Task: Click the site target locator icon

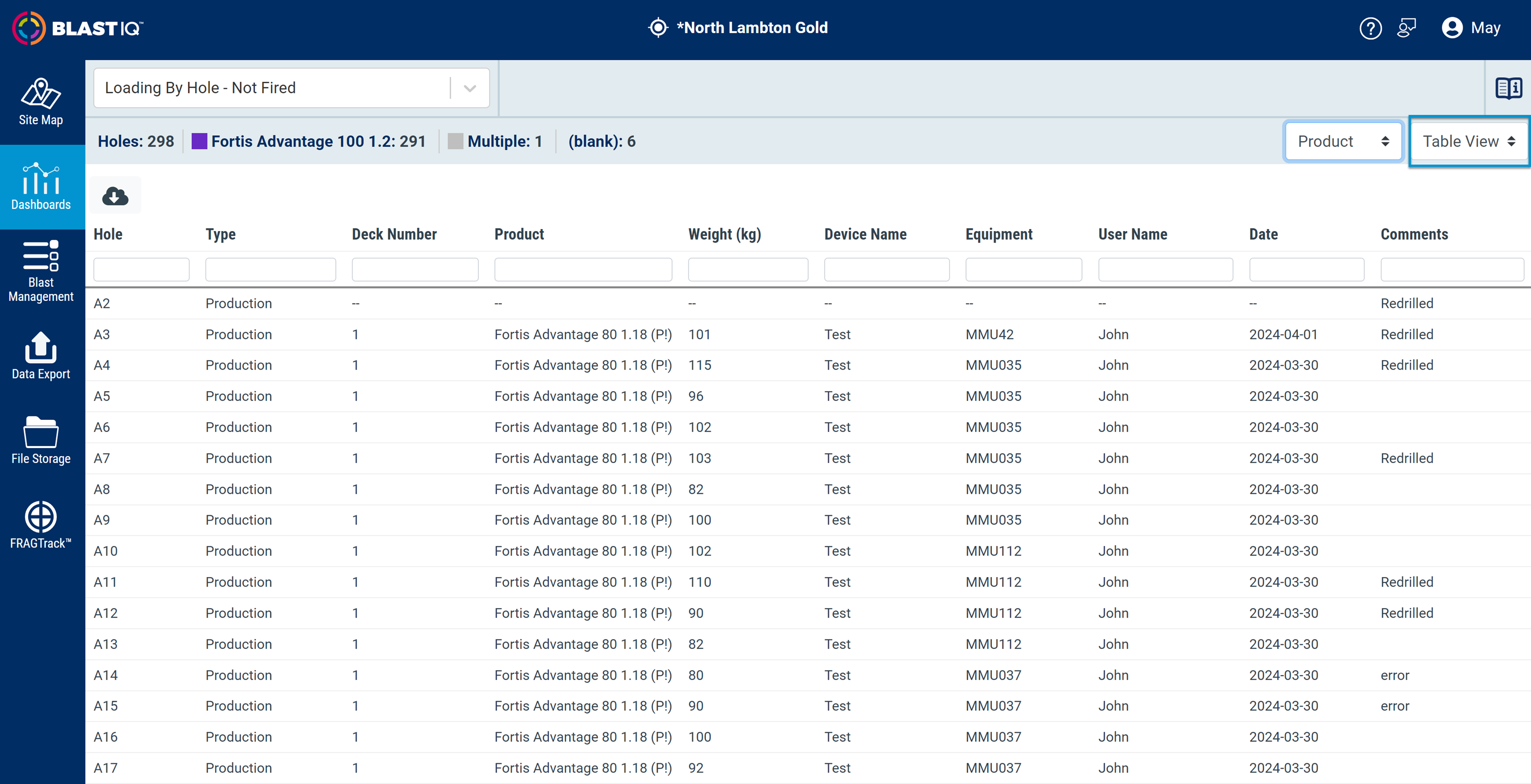Action: coord(658,28)
